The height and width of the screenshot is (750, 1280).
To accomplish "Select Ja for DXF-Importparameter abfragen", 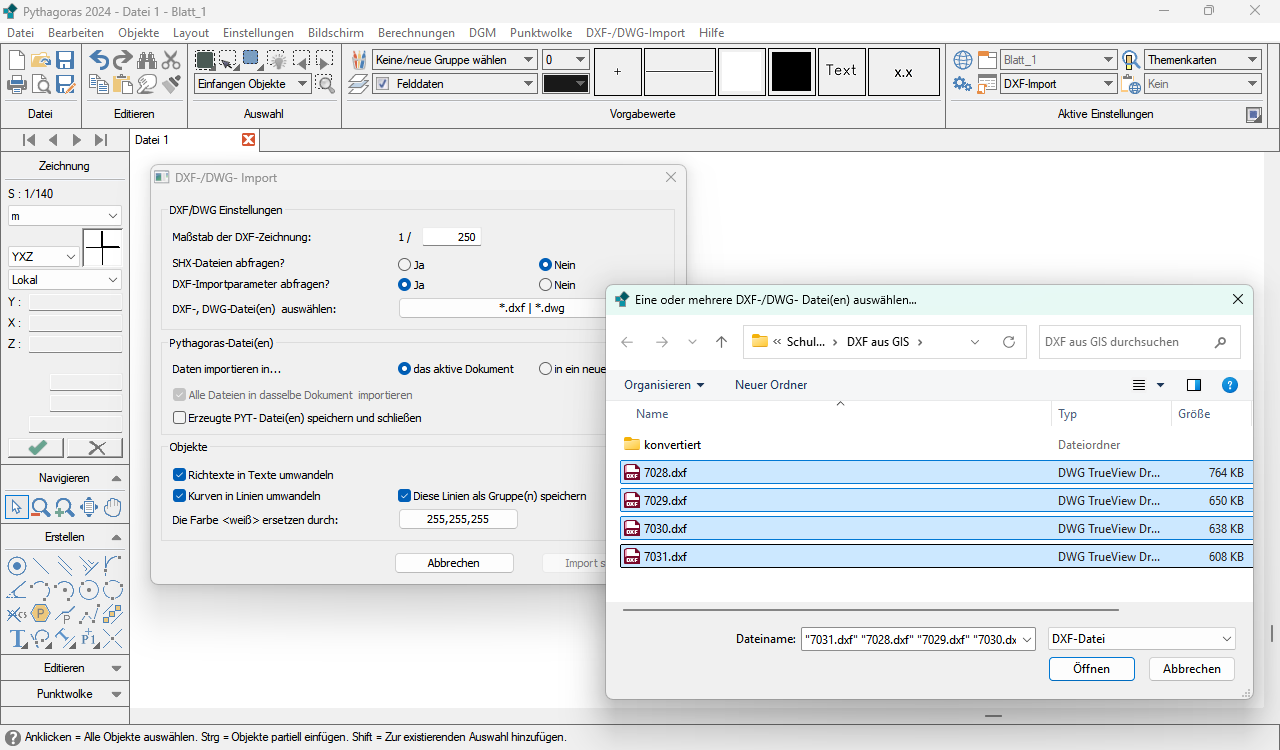I will click(x=404, y=285).
